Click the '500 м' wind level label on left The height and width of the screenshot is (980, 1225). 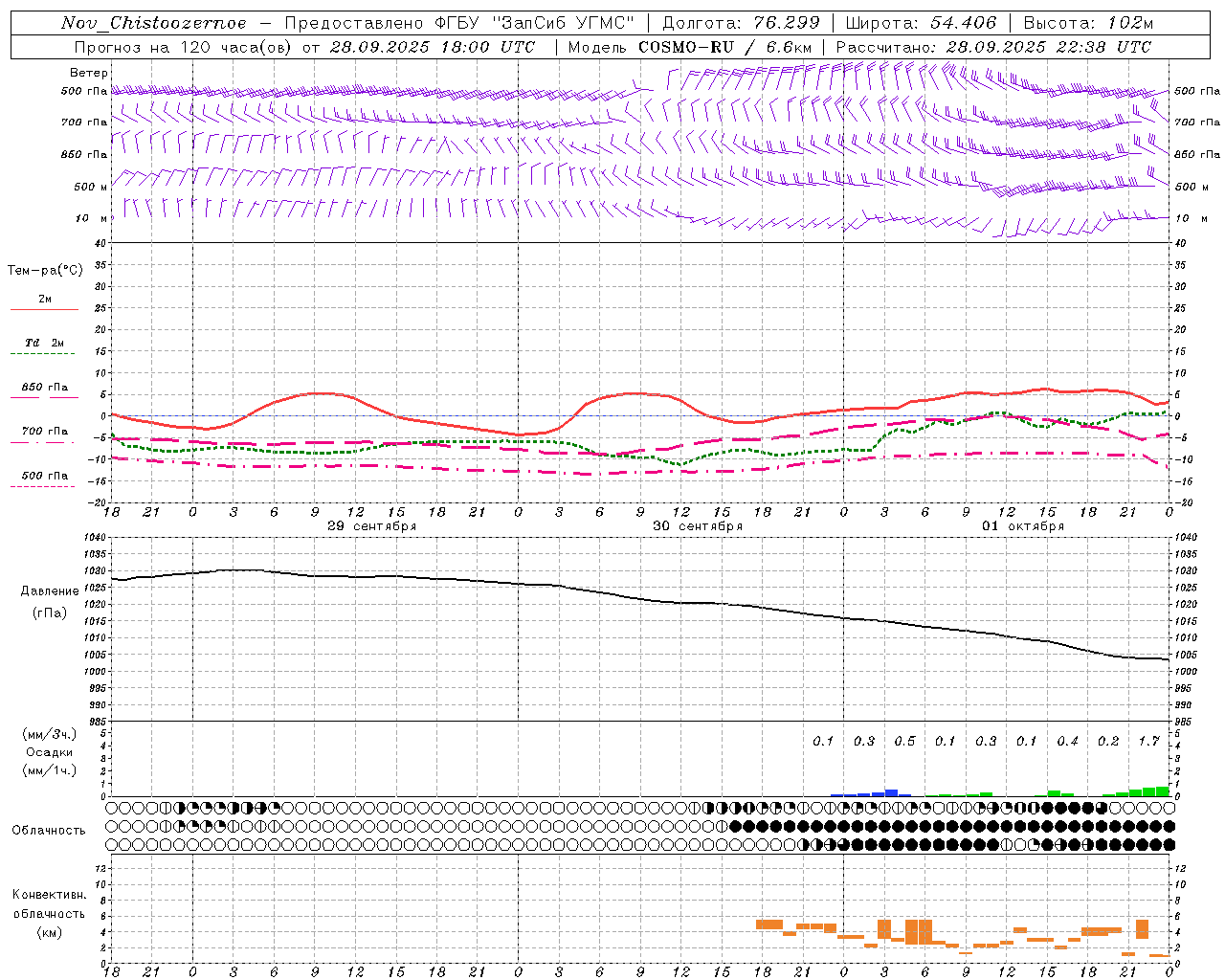[90, 187]
